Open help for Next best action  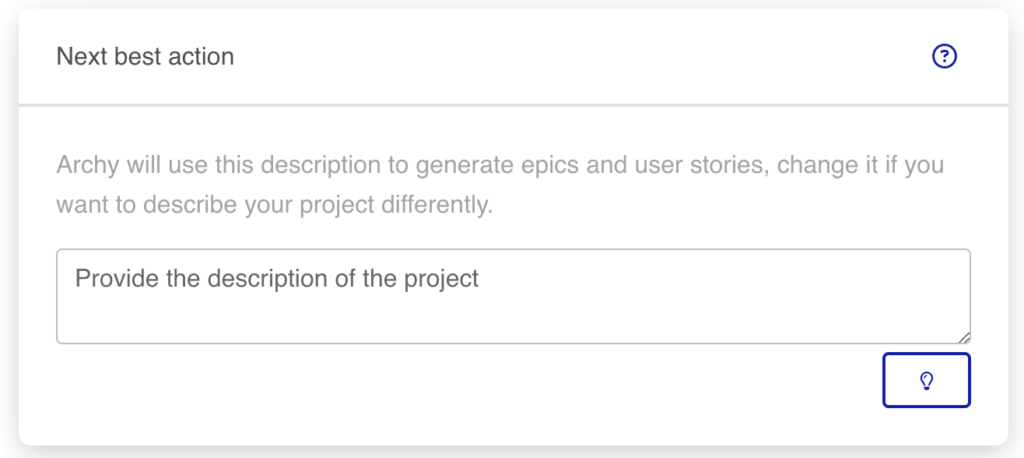pyautogui.click(x=944, y=57)
